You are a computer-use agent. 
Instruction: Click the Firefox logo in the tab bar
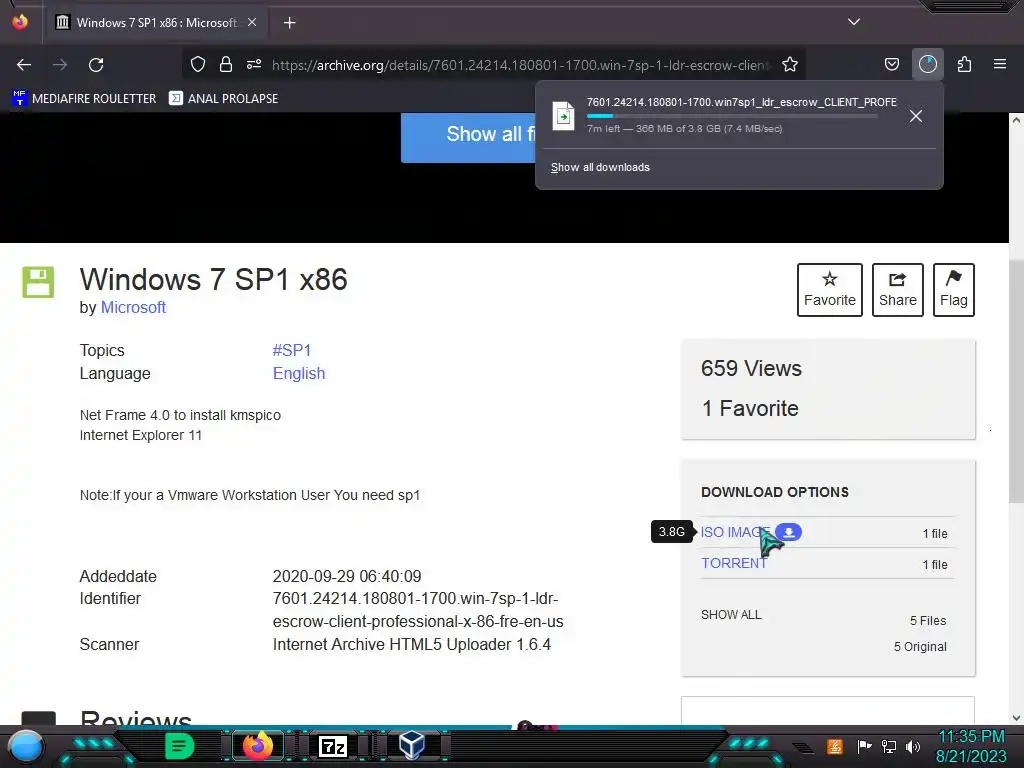click(20, 22)
